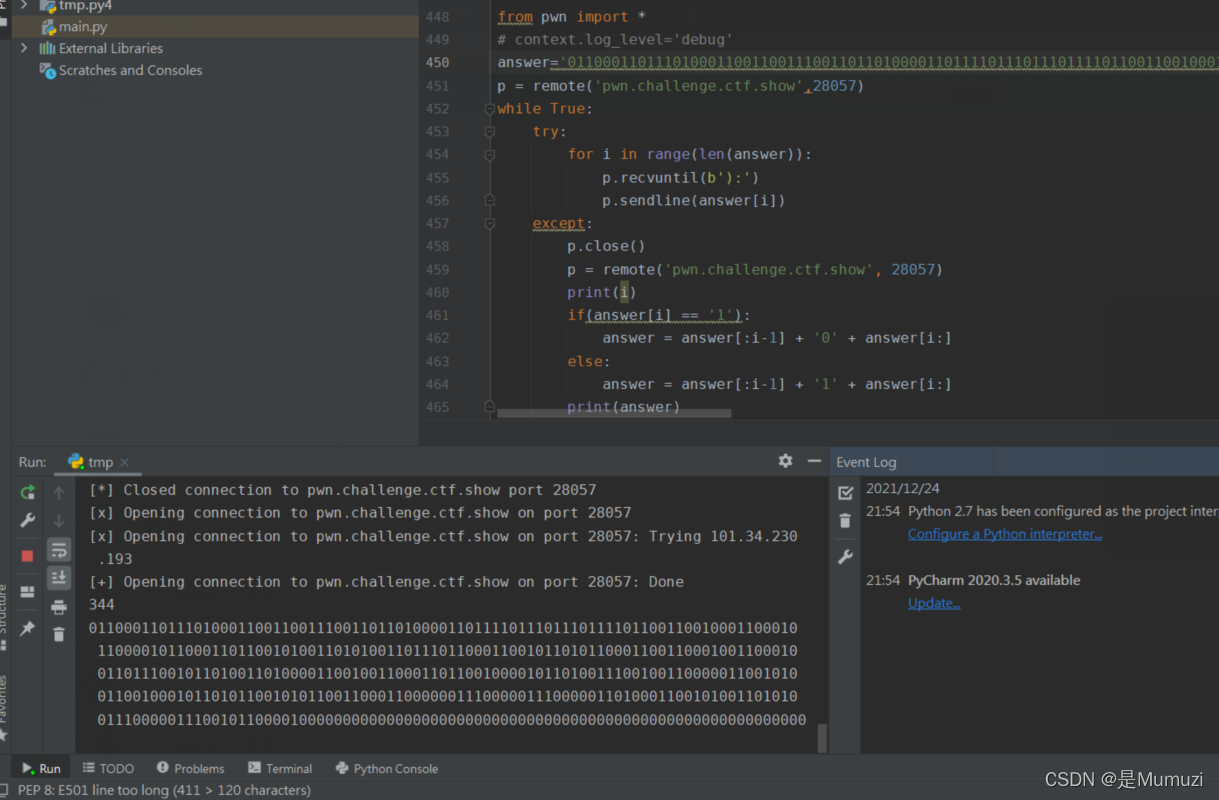
Task: Print the console output
Action: pos(59,607)
